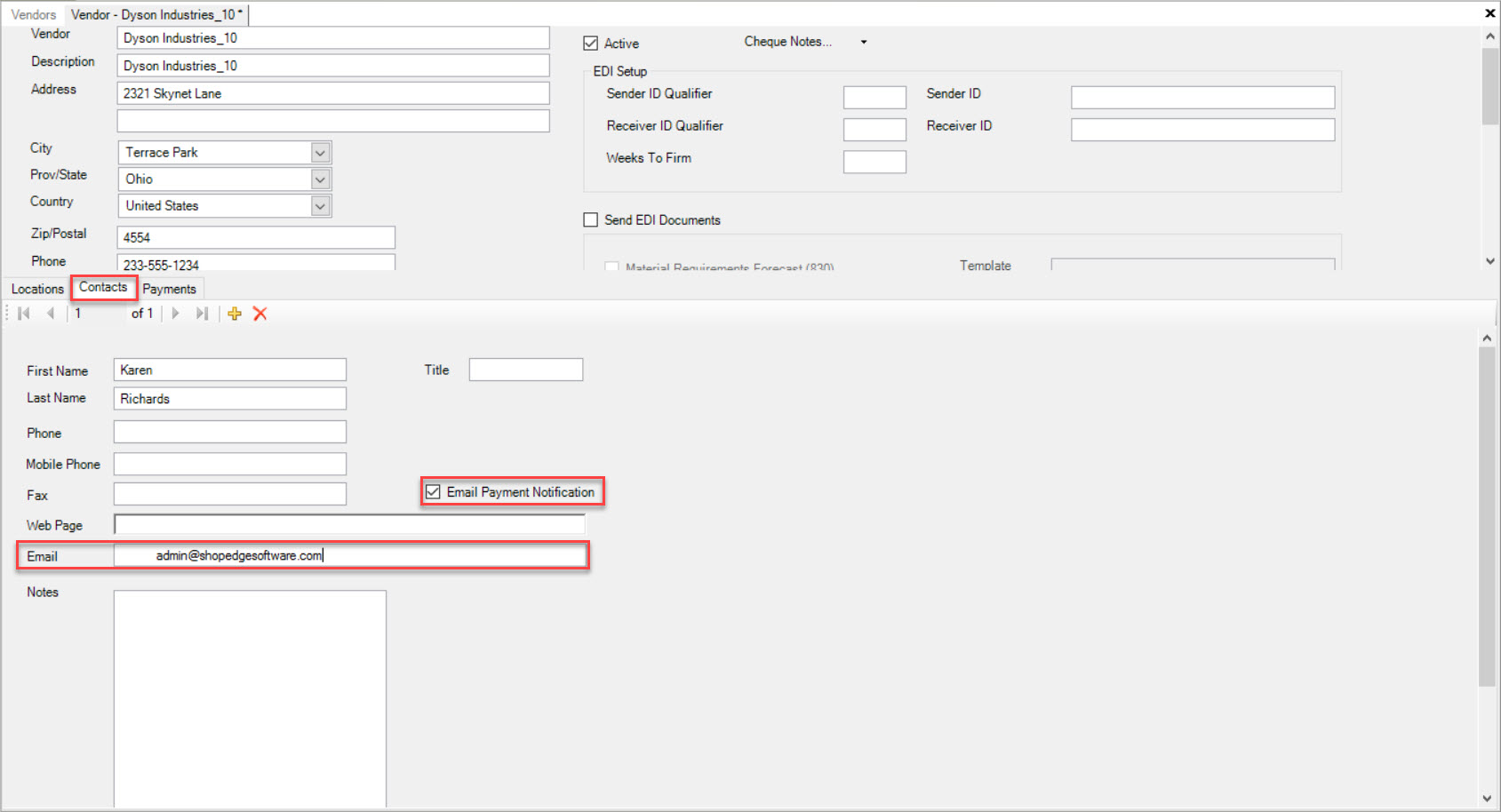Delete the contact with red X icon
This screenshot has height=812, width=1501.
pos(260,314)
